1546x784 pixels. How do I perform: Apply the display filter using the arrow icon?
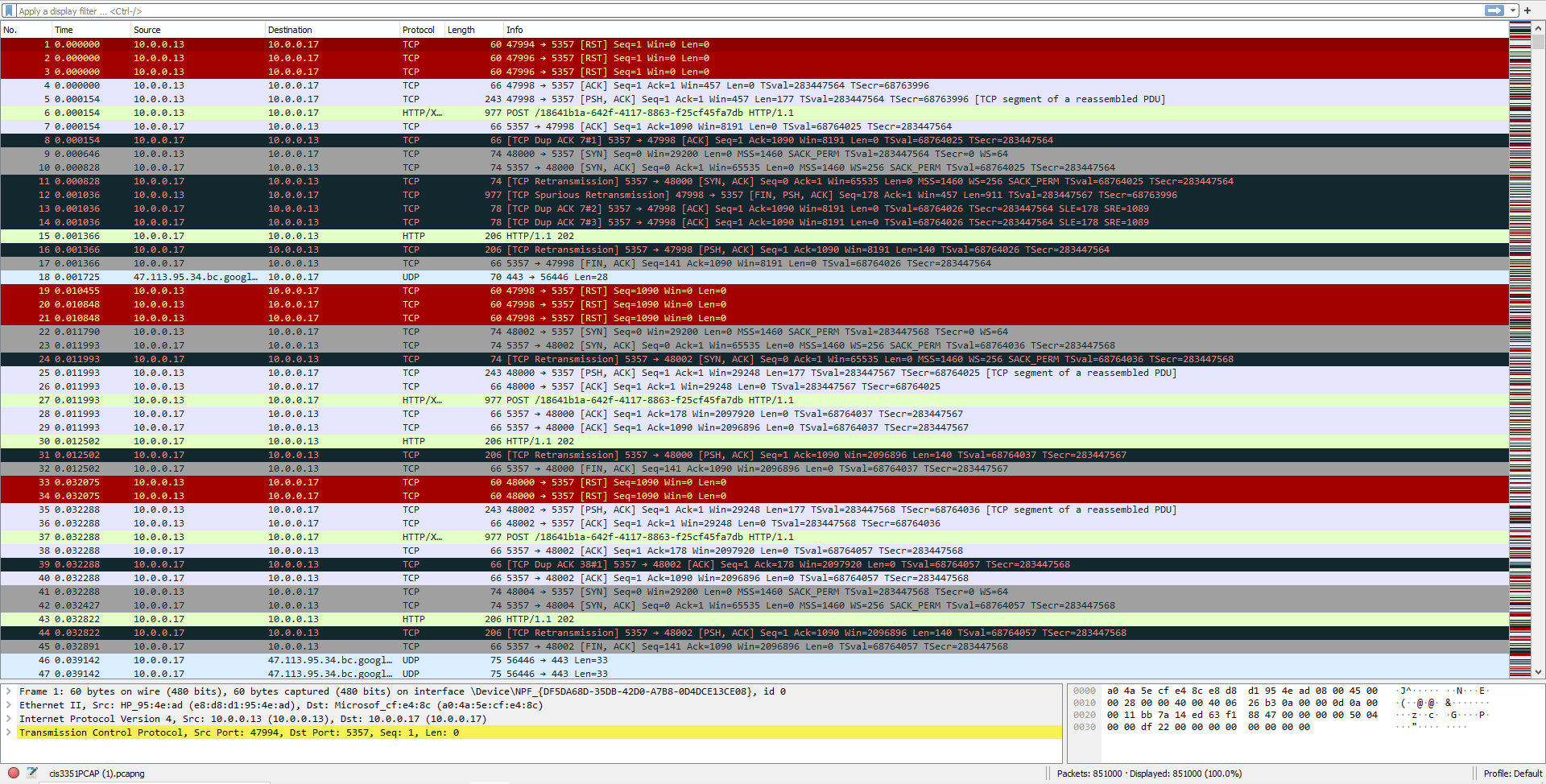(1493, 10)
